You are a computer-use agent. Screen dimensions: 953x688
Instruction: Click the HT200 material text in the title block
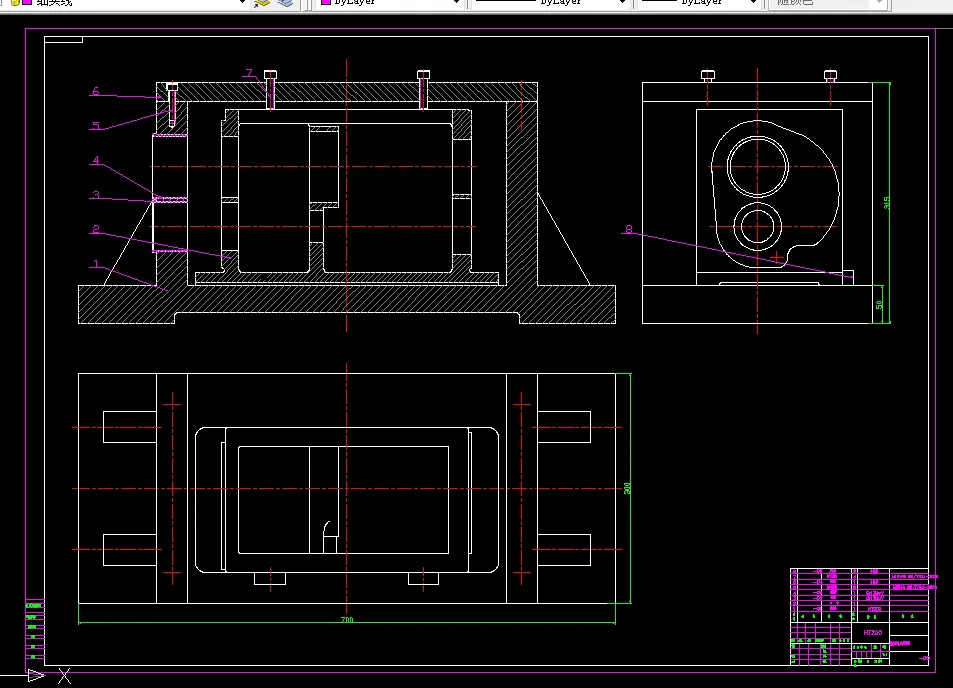coord(873,633)
